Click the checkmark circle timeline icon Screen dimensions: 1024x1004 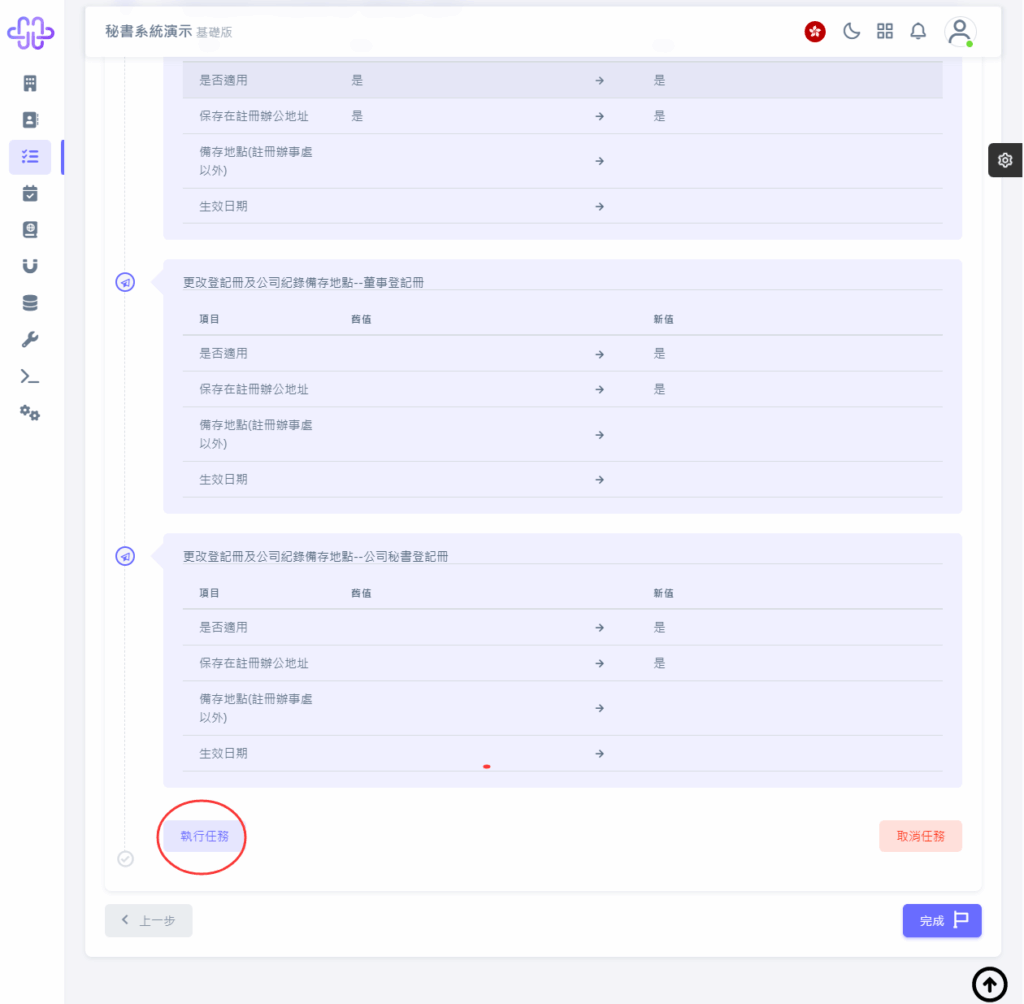tap(125, 858)
